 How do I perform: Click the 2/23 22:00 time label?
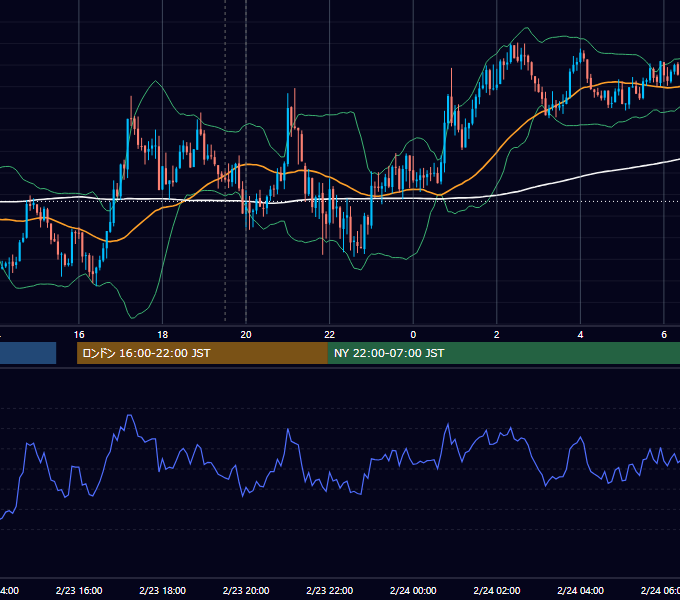[330, 590]
